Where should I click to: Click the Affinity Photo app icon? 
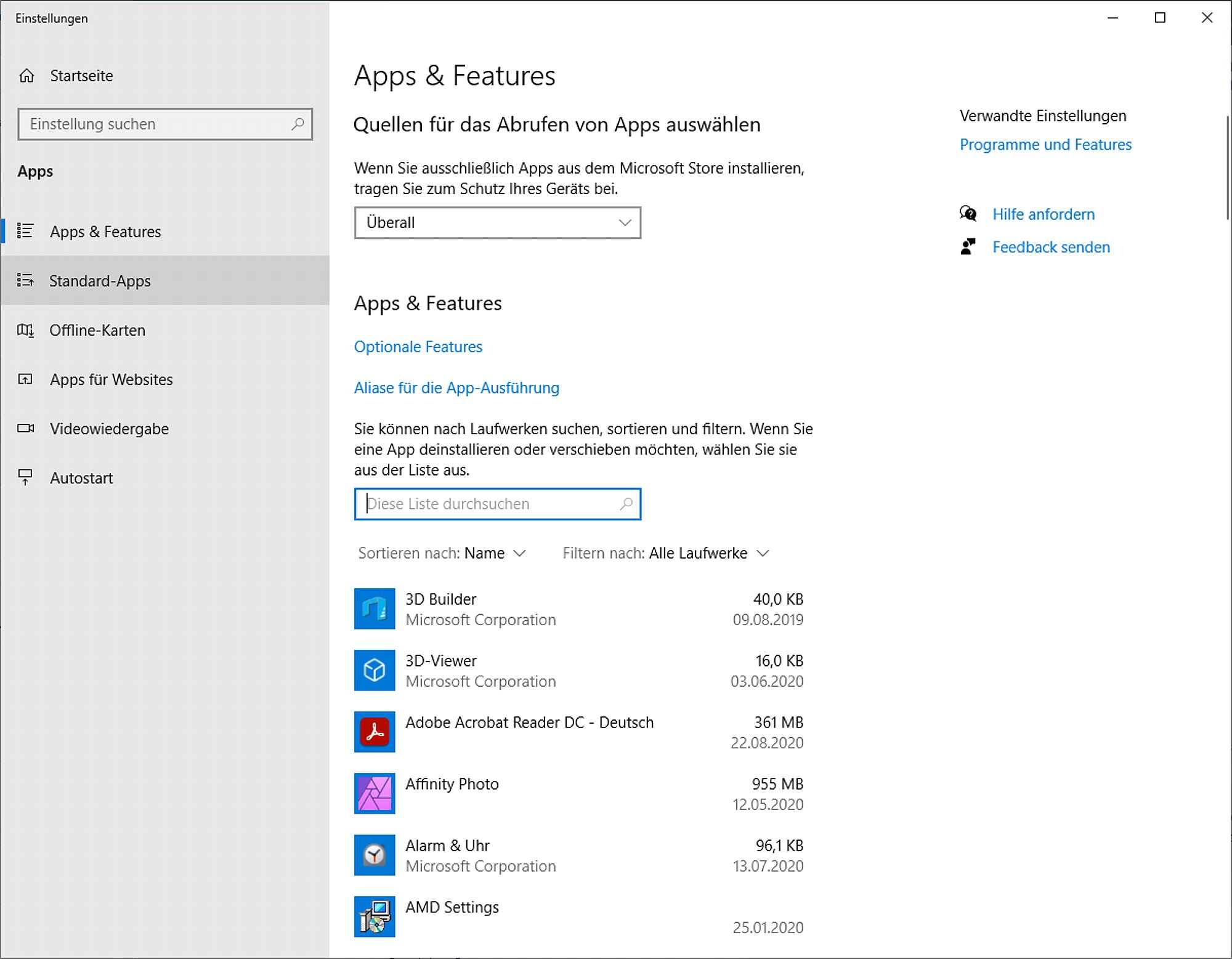[375, 793]
